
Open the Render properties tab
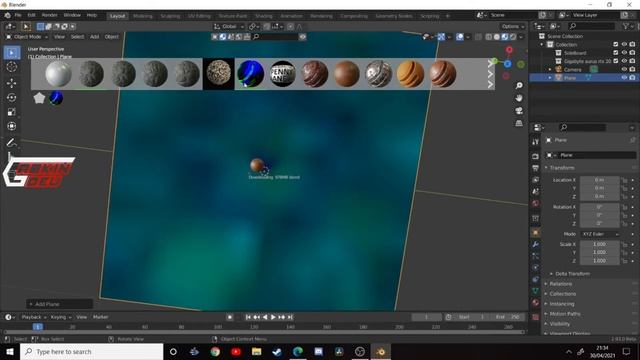click(536, 156)
